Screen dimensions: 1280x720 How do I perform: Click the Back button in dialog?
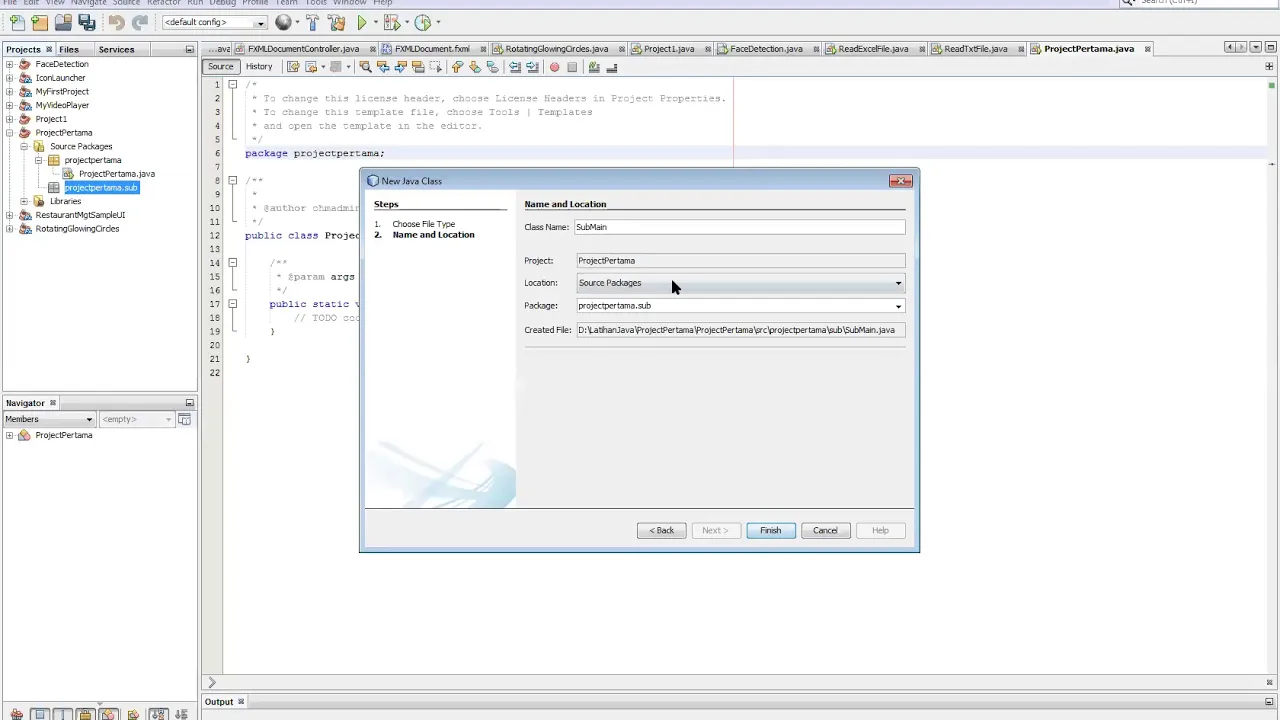click(662, 530)
